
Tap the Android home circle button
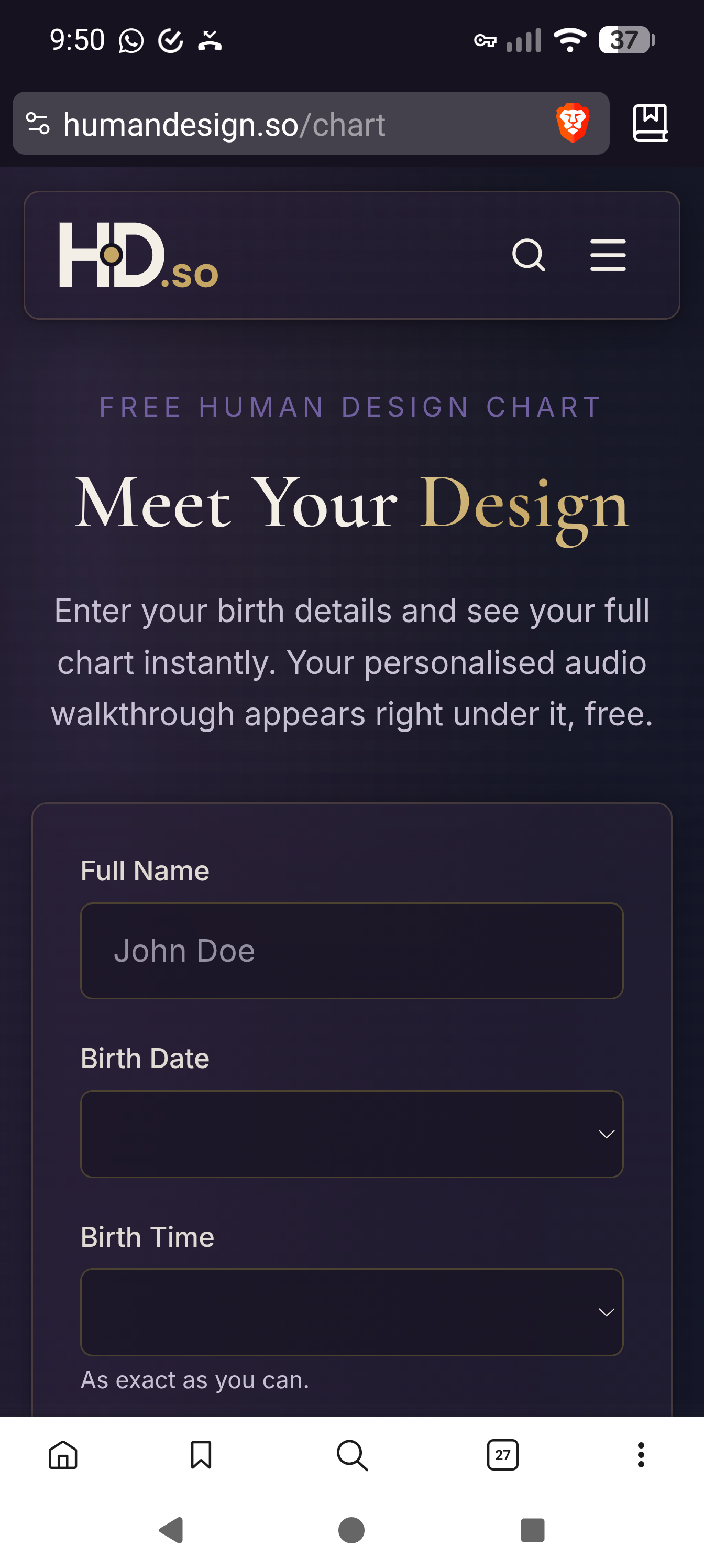(351, 1530)
